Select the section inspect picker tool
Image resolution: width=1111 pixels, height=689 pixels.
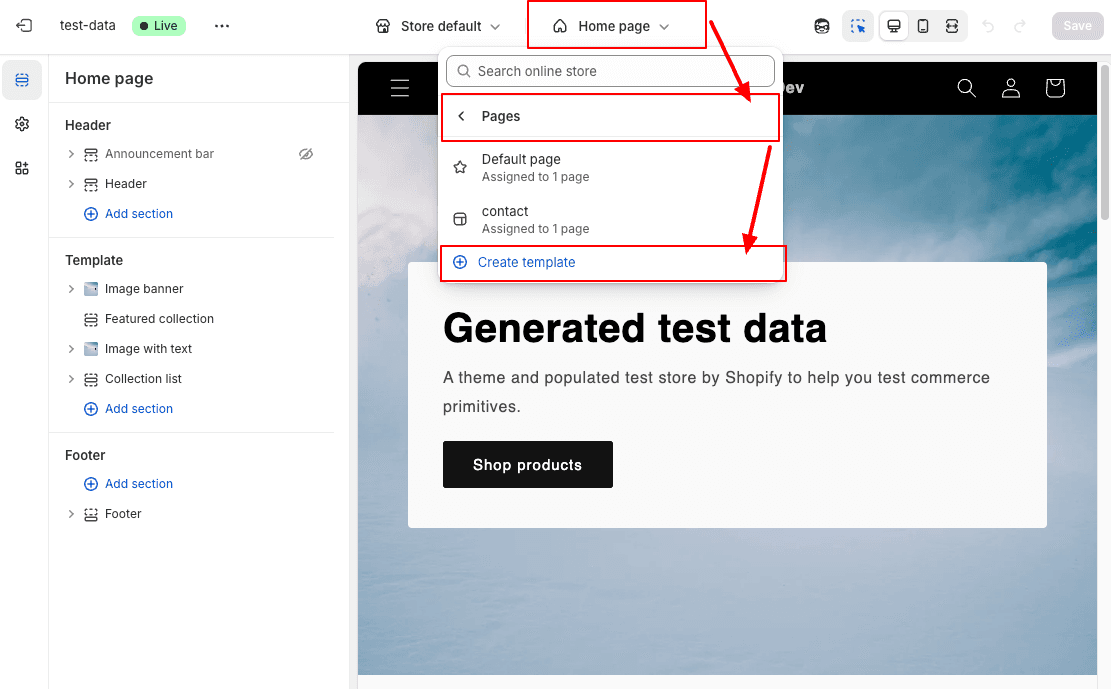pyautogui.click(x=858, y=26)
